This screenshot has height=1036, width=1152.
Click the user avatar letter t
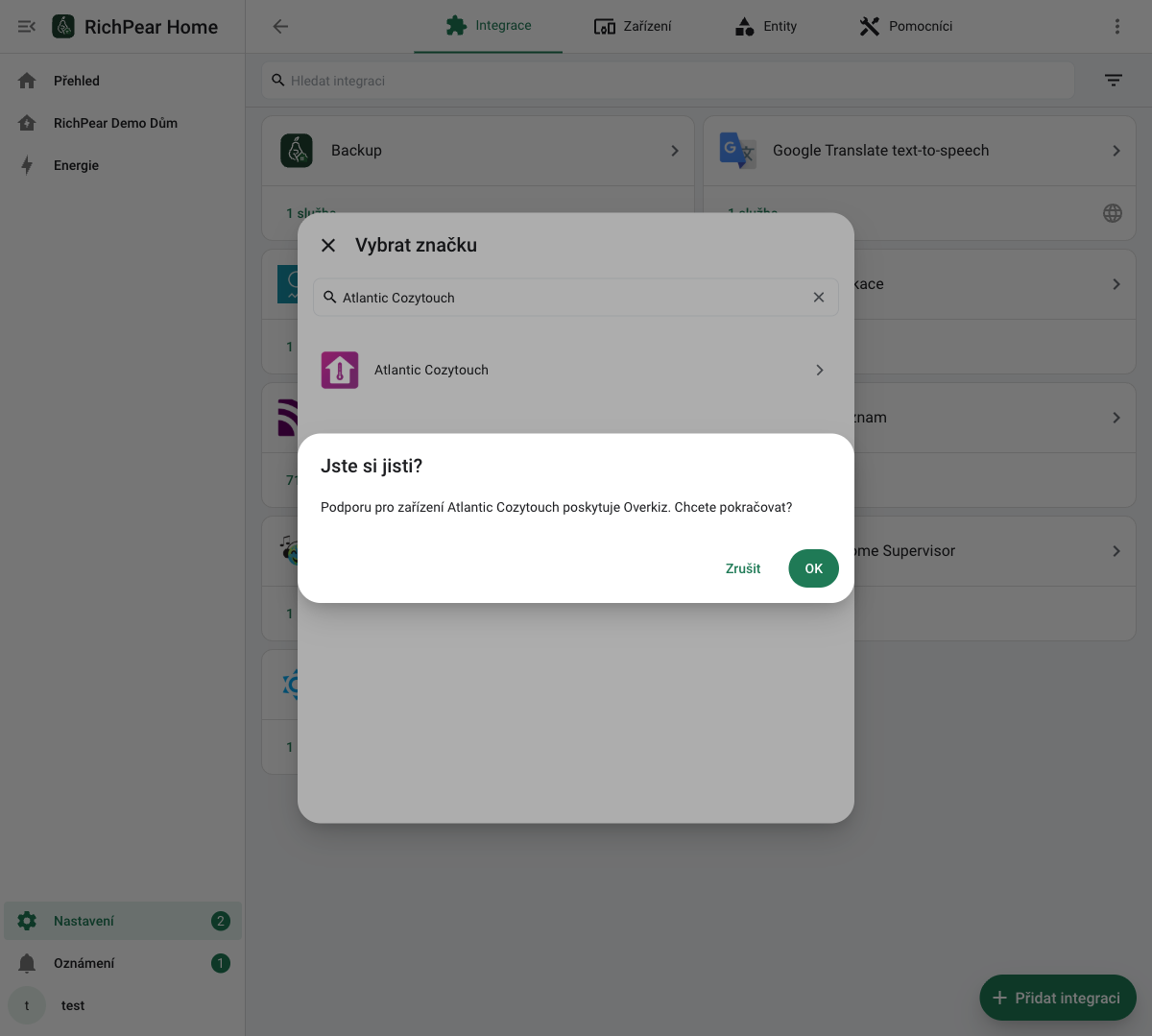[x=27, y=1005]
